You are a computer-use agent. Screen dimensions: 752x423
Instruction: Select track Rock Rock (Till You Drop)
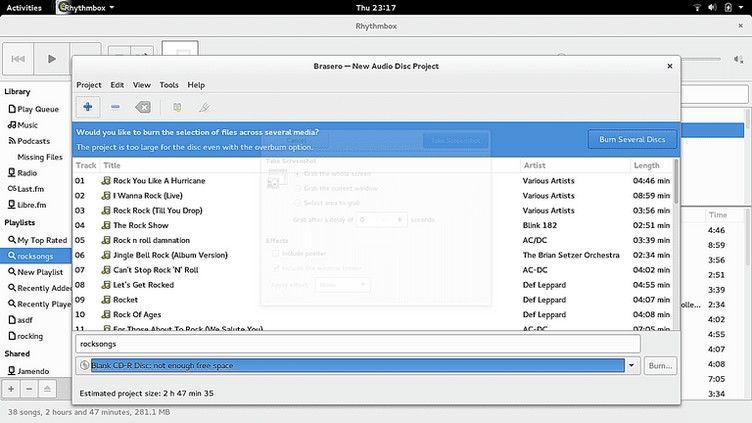pos(158,211)
